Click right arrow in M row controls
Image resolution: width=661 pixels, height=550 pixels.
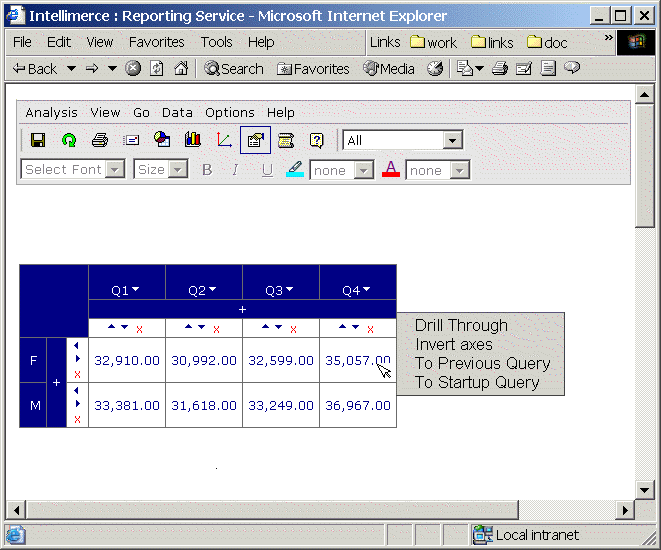(78, 404)
